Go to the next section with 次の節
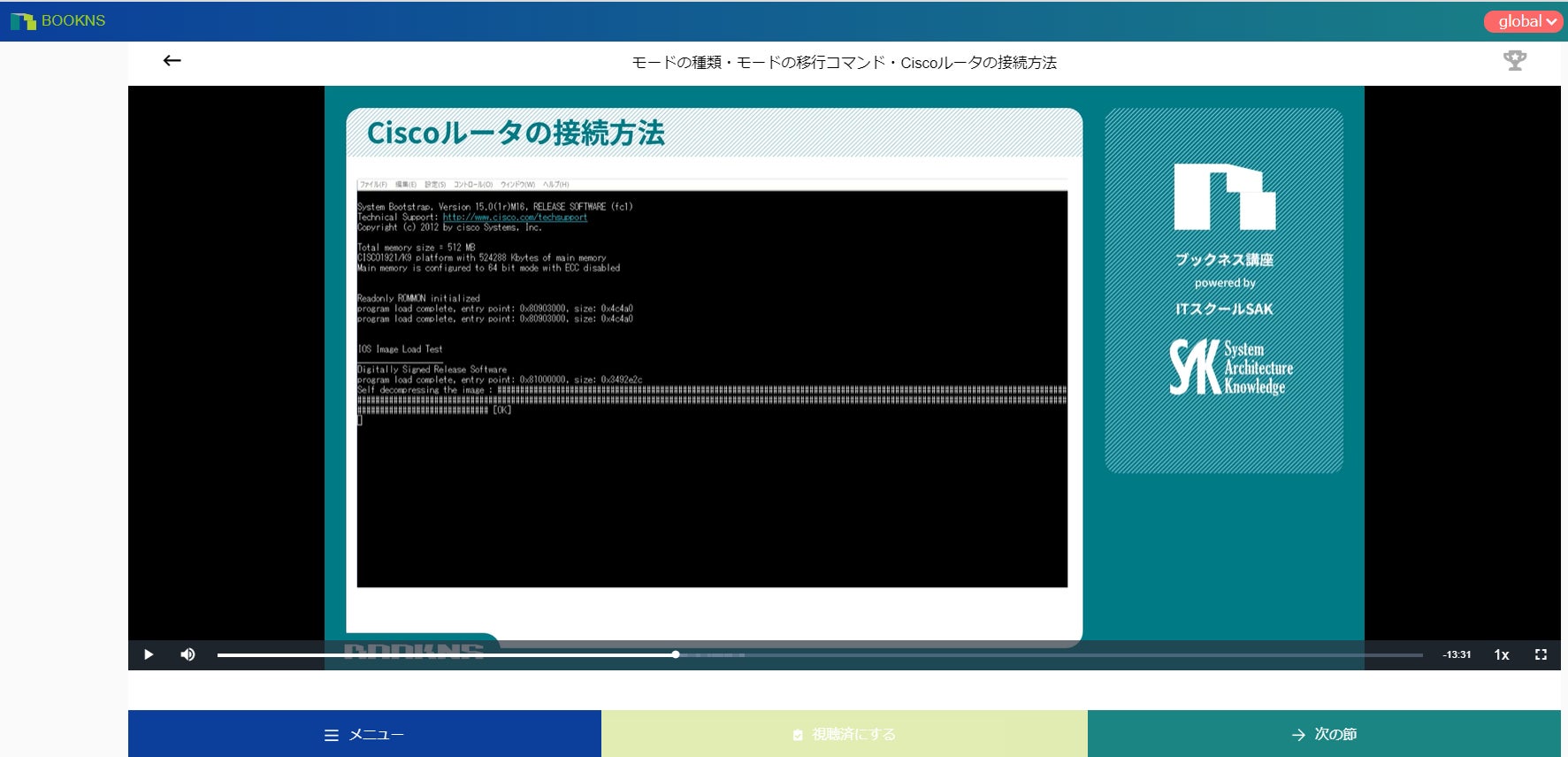Viewport: 1568px width, 757px height. [1324, 734]
